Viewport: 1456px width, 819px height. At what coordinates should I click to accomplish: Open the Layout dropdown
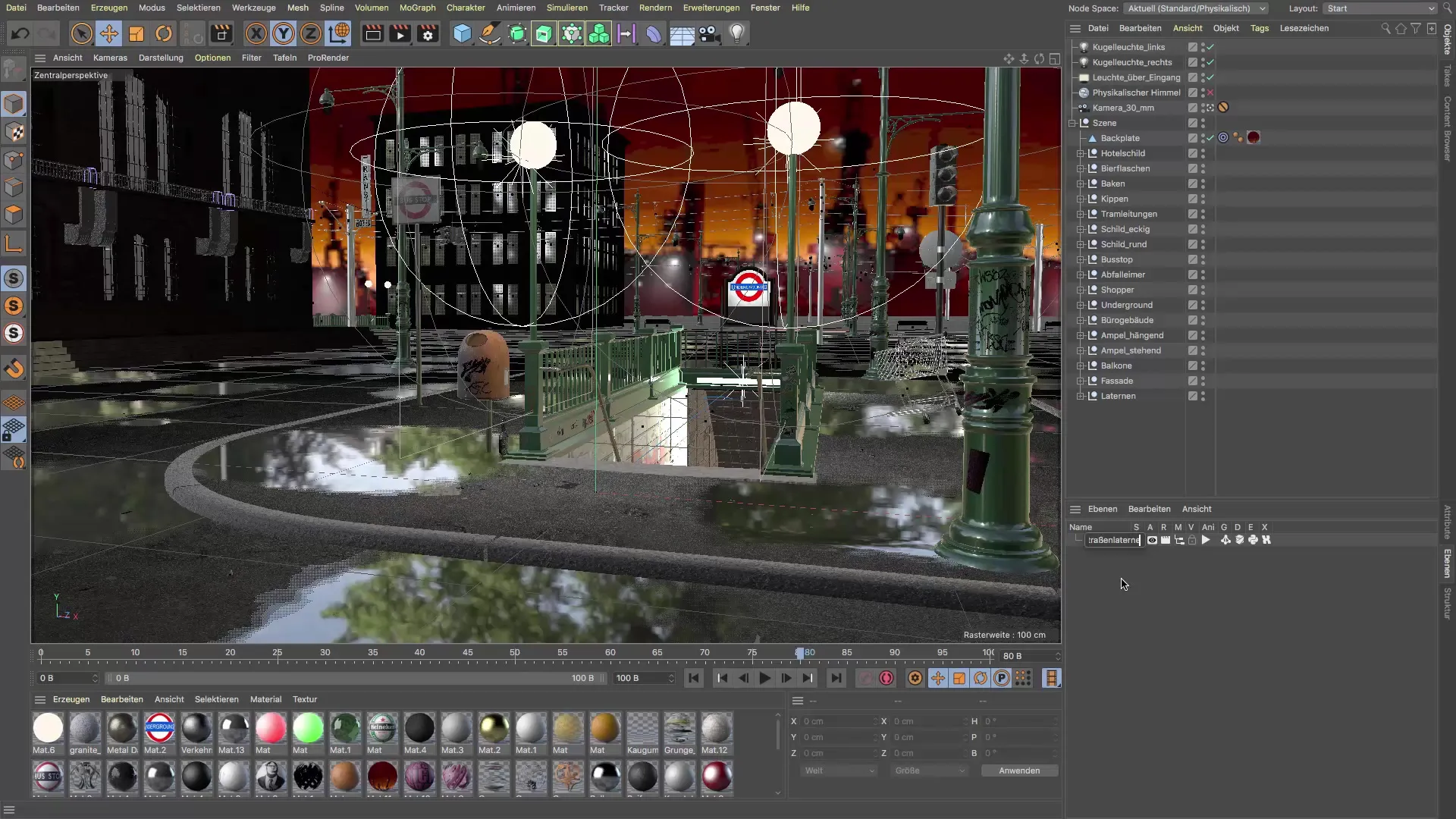click(1379, 8)
